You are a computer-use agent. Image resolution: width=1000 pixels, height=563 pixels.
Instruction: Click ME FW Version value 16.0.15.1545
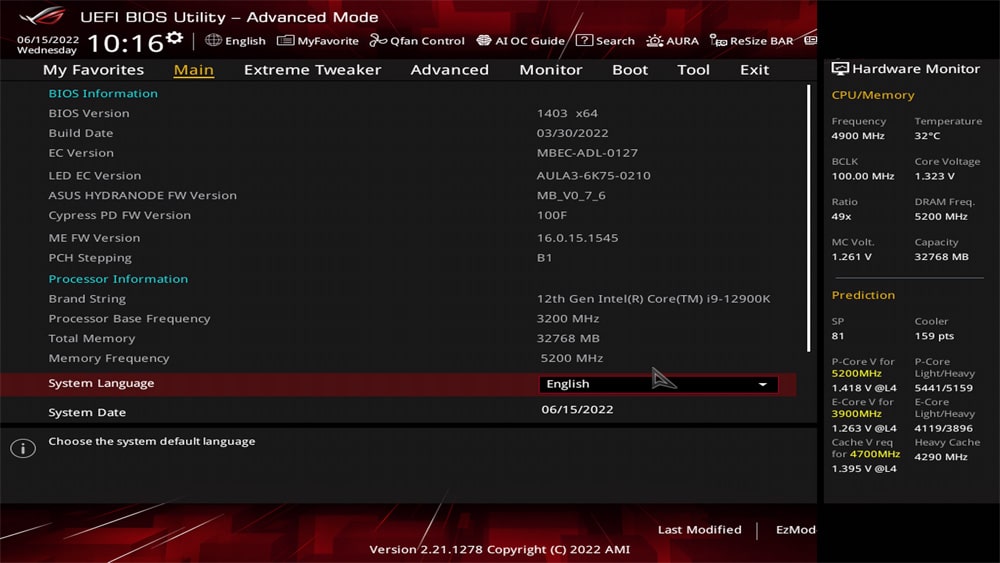pyautogui.click(x=577, y=238)
